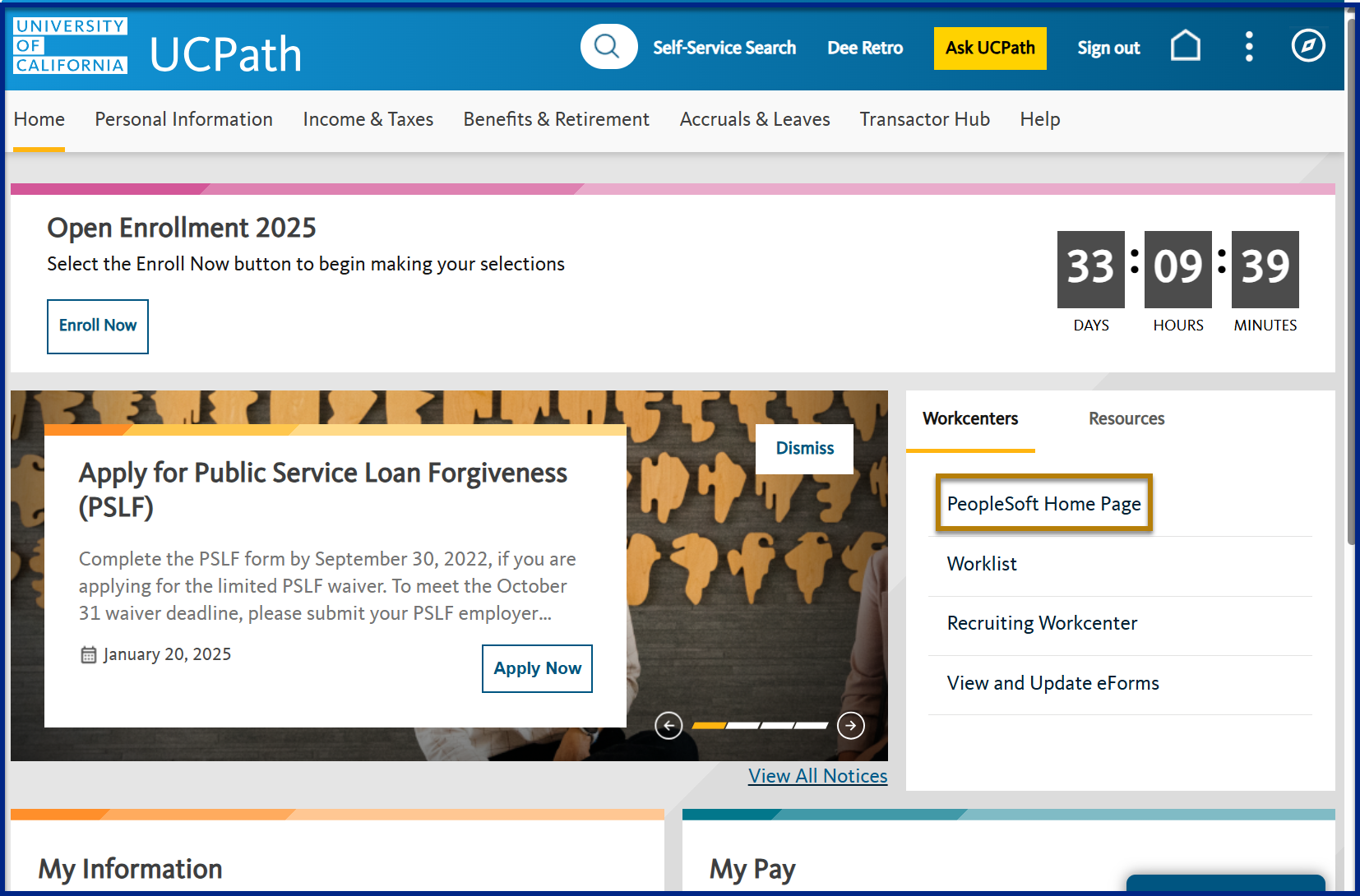This screenshot has width=1360, height=896.
Task: Click the compass navigation icon
Action: (1307, 47)
